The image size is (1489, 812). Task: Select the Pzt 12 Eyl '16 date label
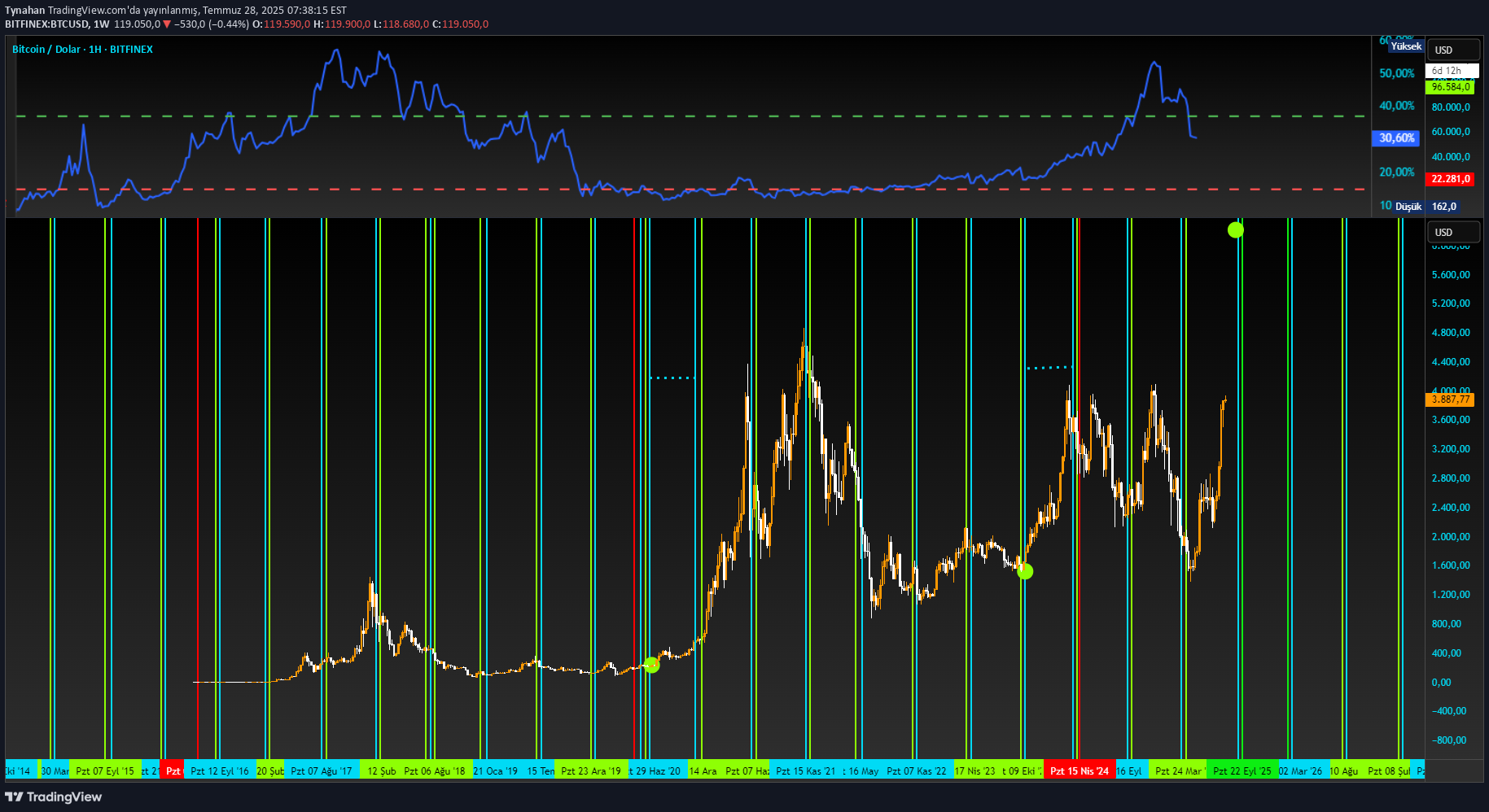click(219, 771)
